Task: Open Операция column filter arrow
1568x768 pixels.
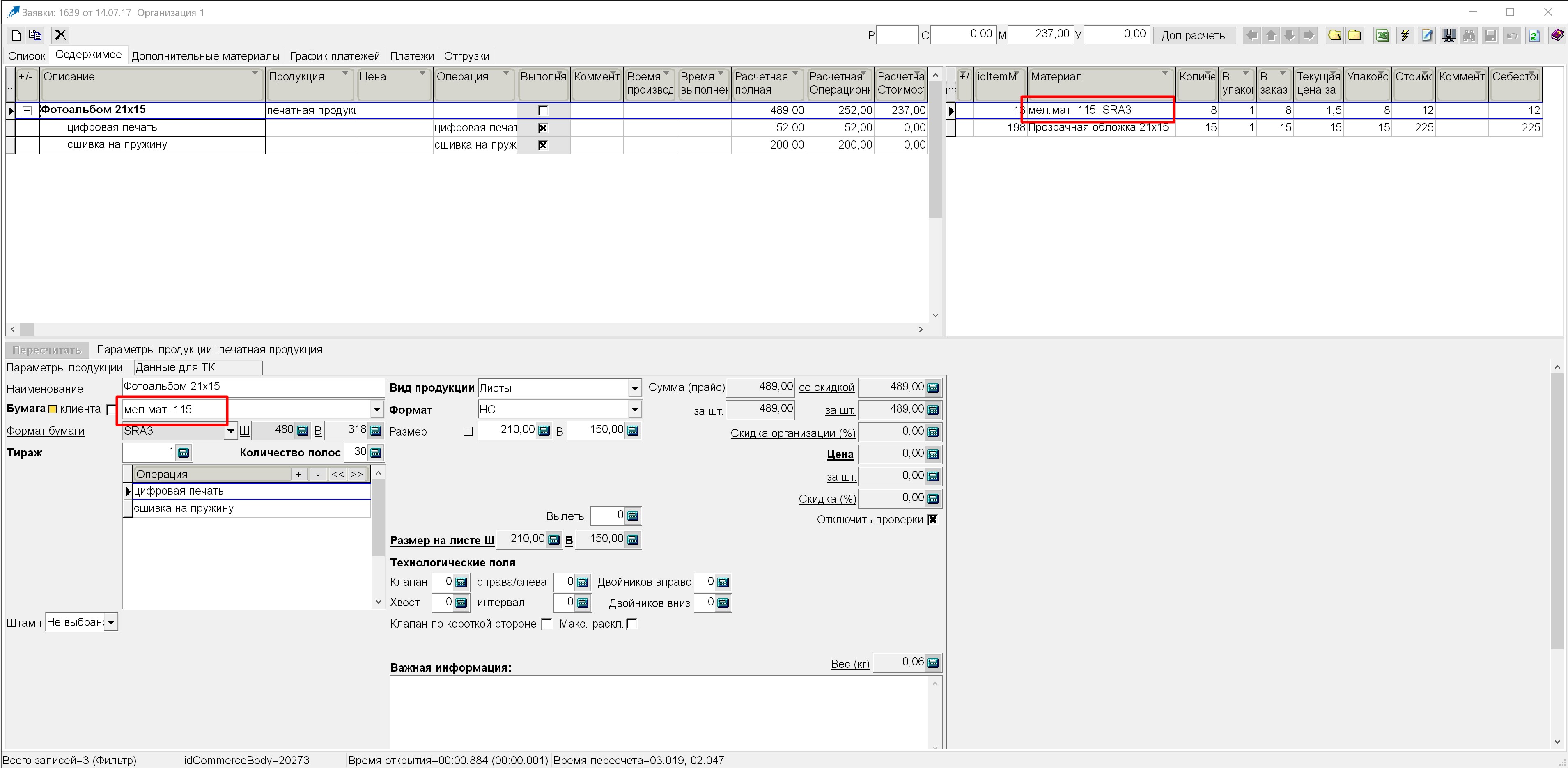Action: click(506, 73)
